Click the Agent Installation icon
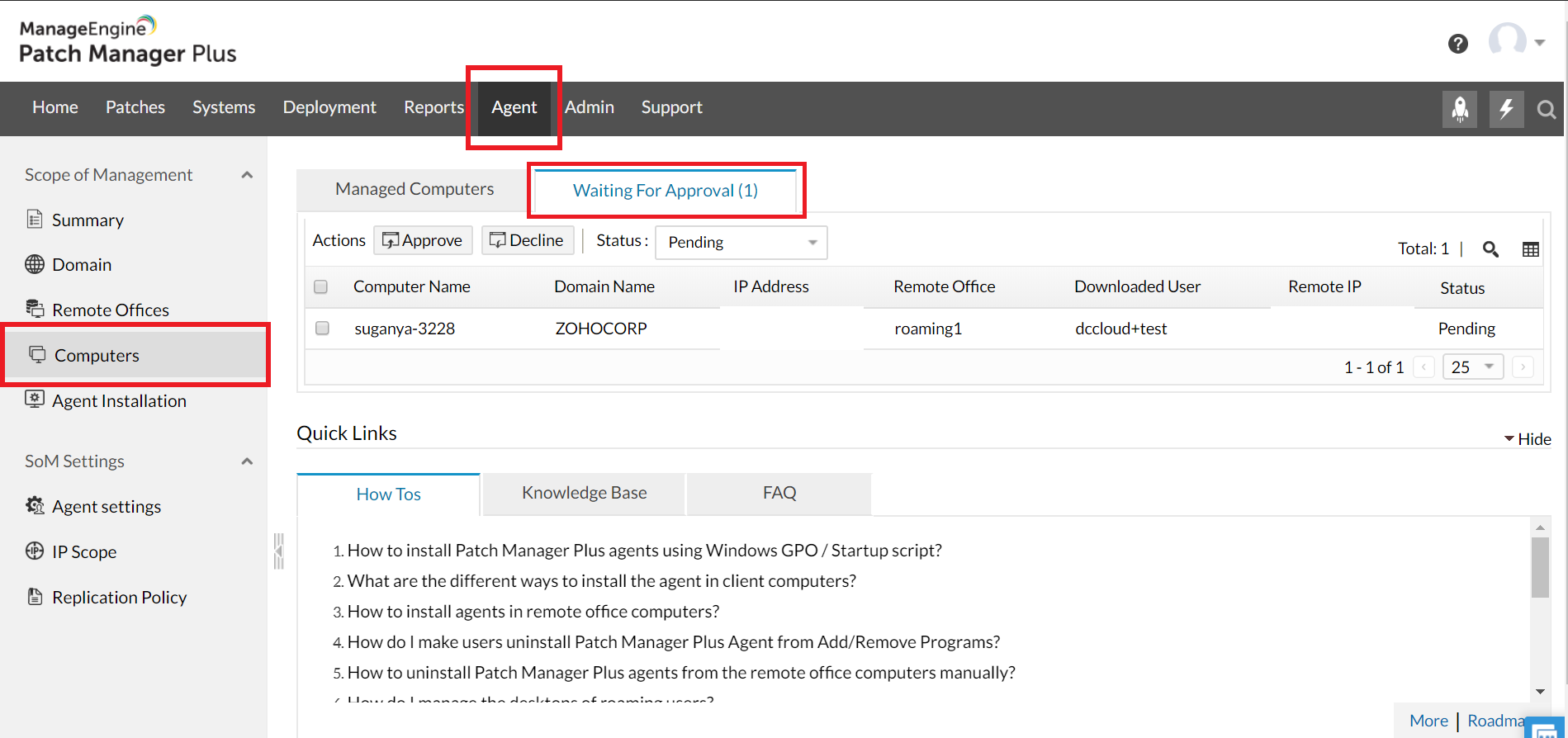The image size is (1568, 738). coord(35,400)
